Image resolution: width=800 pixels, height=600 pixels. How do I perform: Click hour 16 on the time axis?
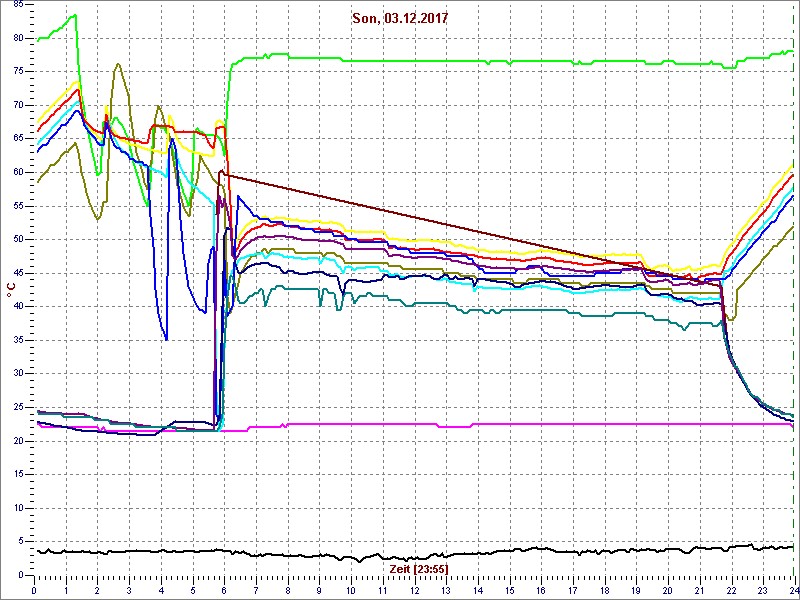pos(541,590)
